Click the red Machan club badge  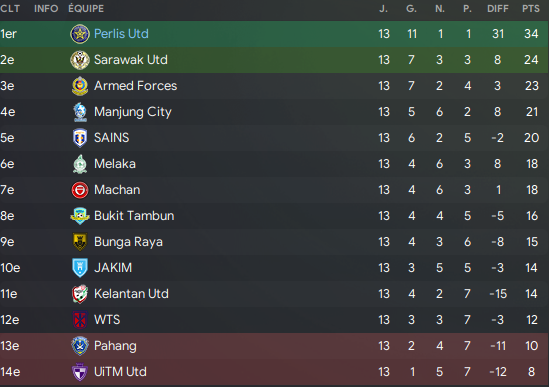coord(80,190)
